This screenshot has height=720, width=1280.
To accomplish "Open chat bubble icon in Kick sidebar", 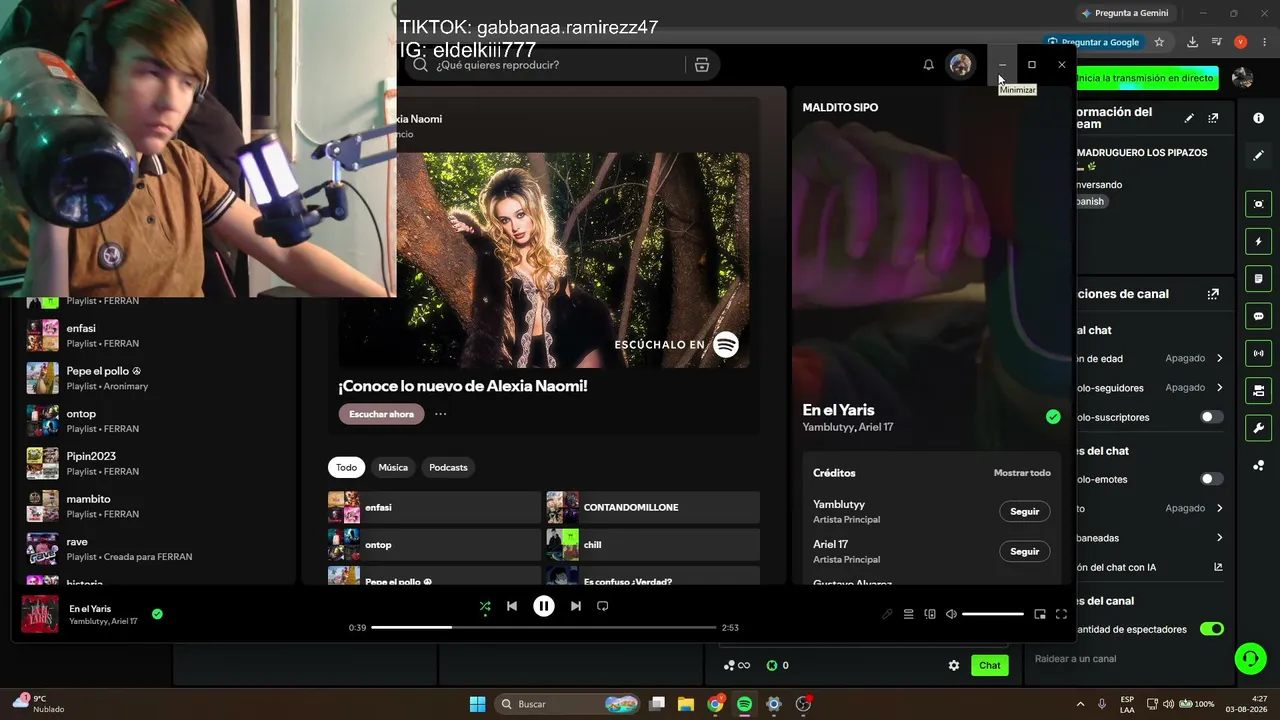I will tap(1259, 316).
